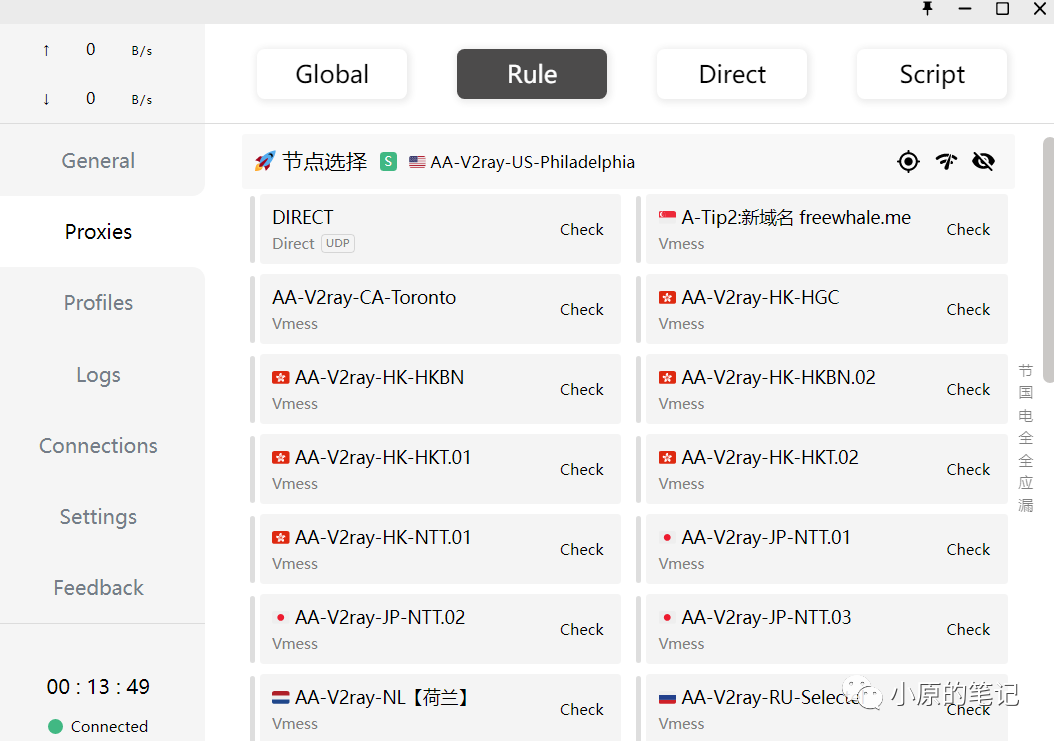
Task: Check latency of AA-V2ray-HK-HGC node
Action: tap(968, 309)
